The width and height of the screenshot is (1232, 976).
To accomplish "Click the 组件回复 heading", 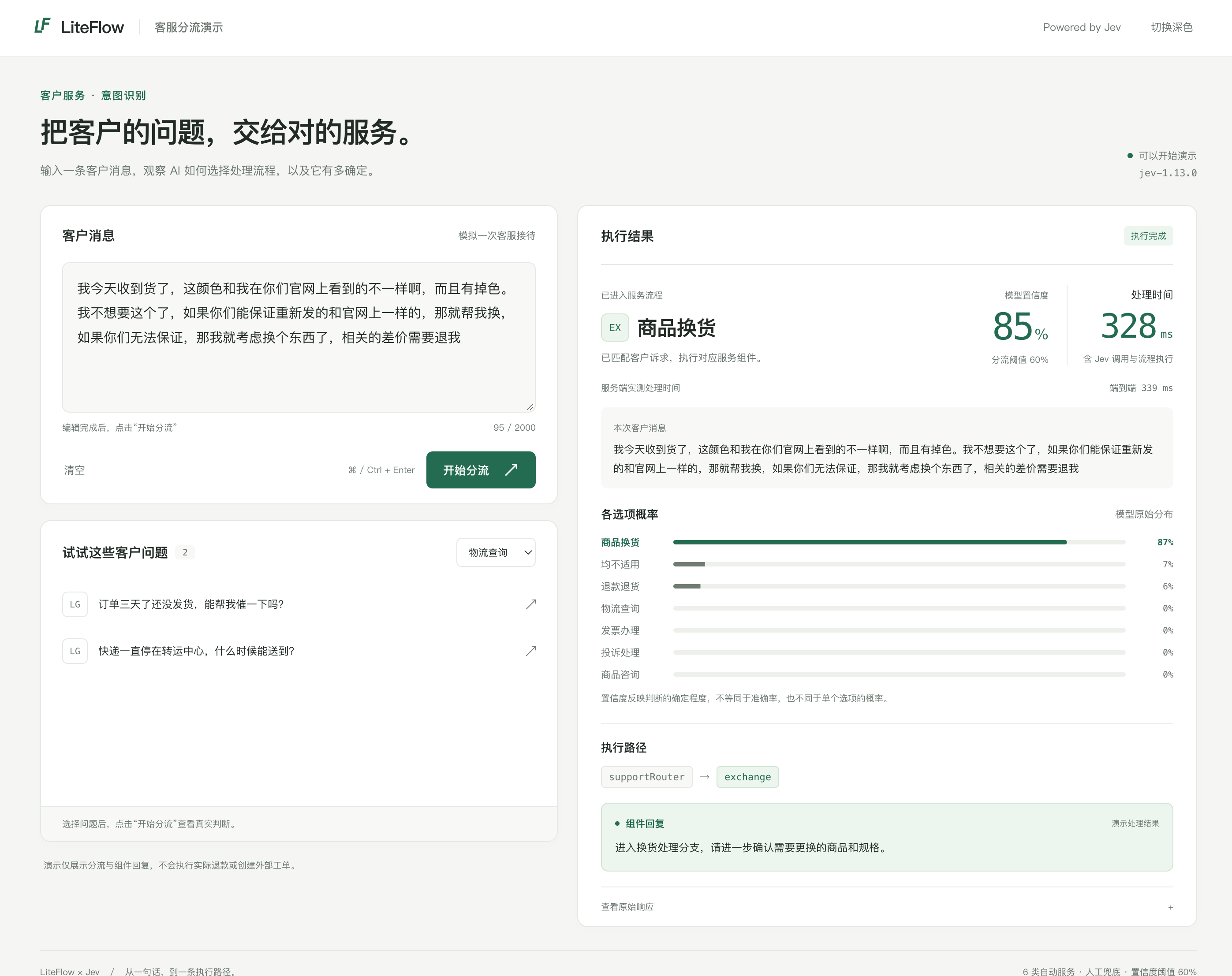I will (645, 823).
